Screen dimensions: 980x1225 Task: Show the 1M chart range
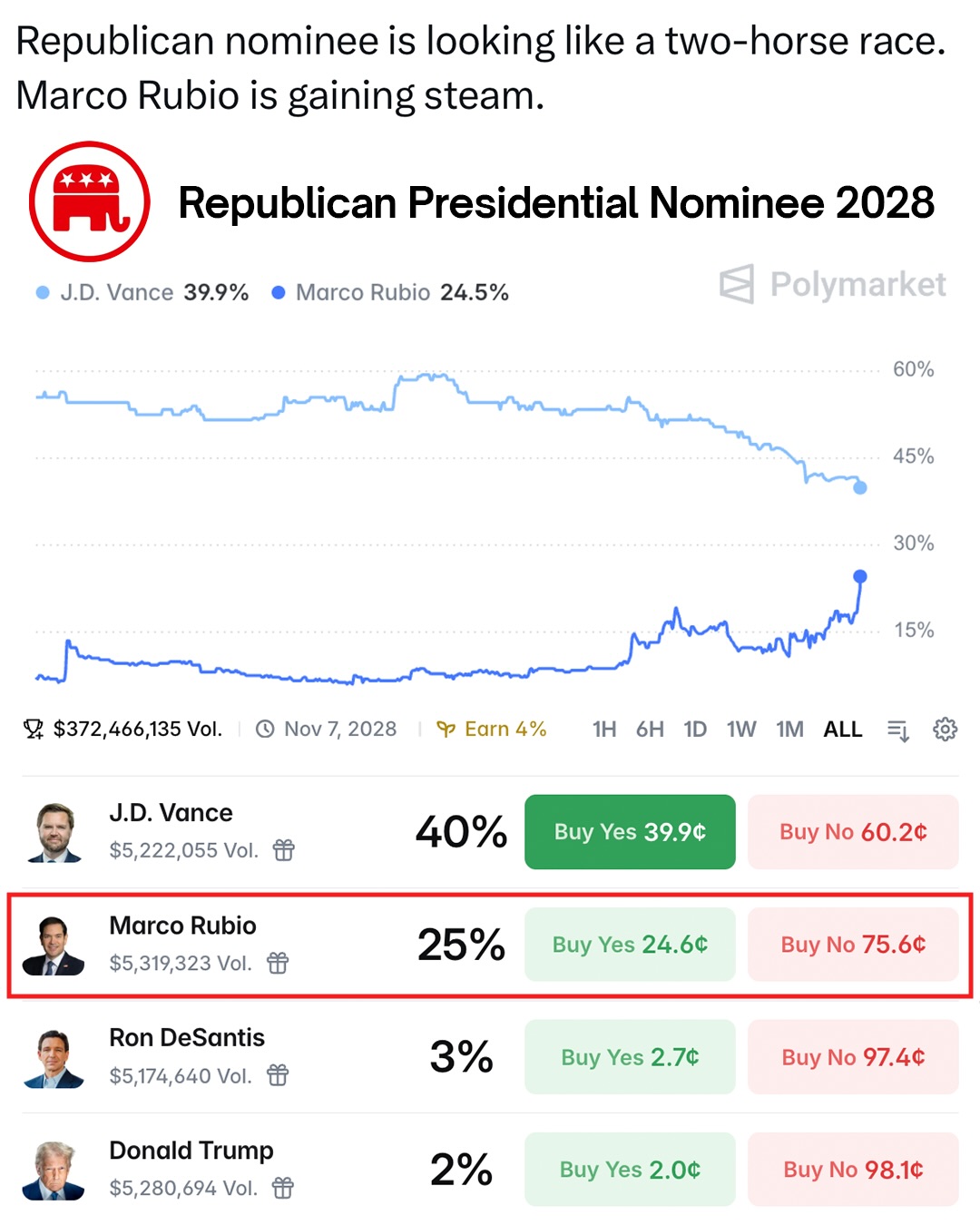click(789, 730)
